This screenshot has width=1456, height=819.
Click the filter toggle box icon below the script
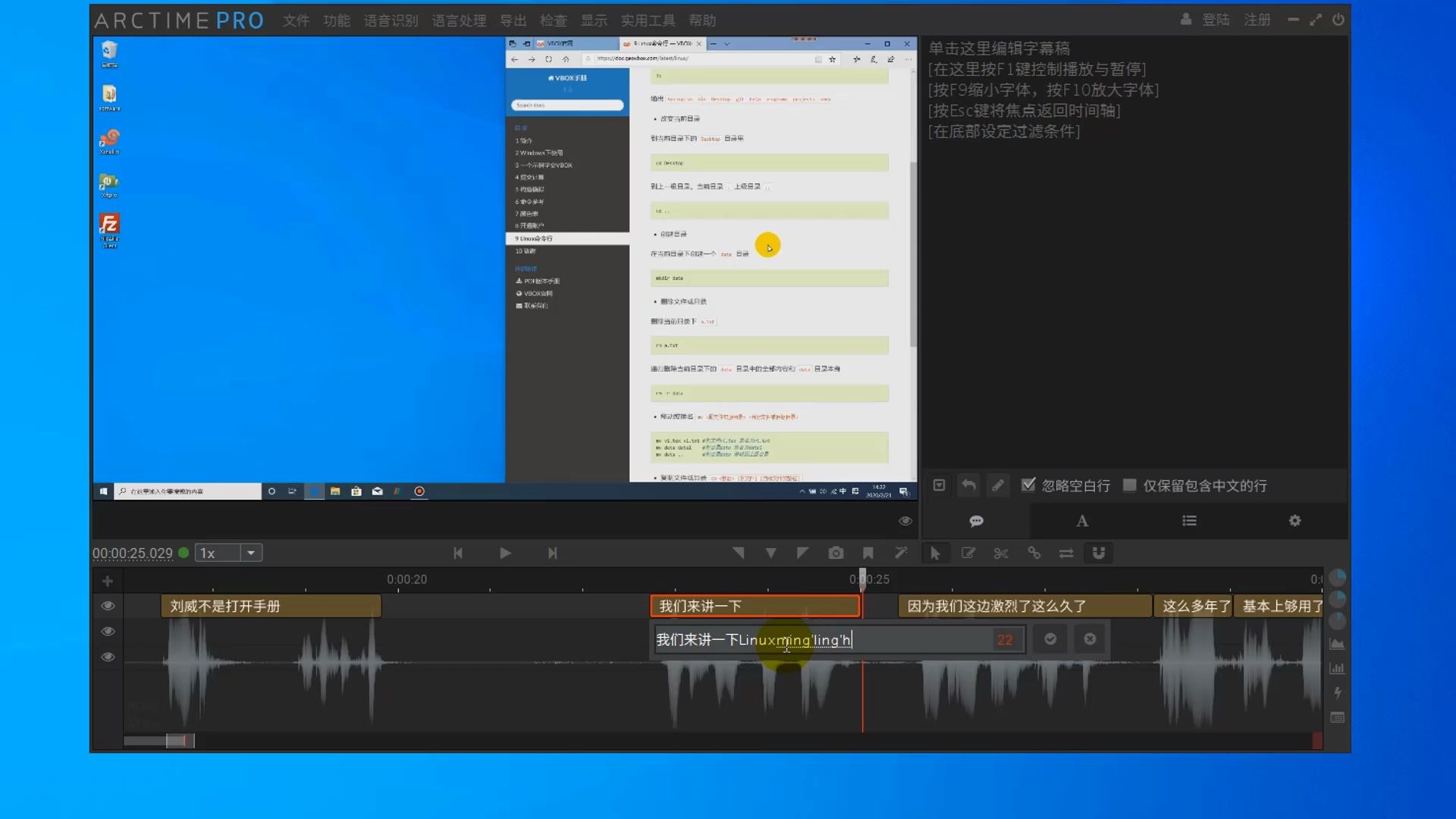(939, 485)
